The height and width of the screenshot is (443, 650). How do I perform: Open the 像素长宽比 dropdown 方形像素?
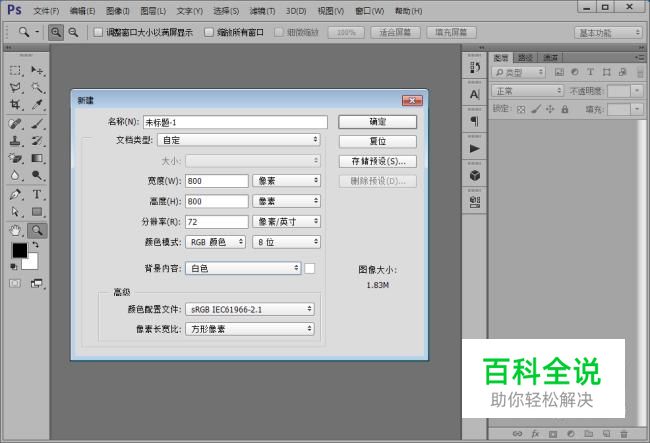pyautogui.click(x=250, y=329)
